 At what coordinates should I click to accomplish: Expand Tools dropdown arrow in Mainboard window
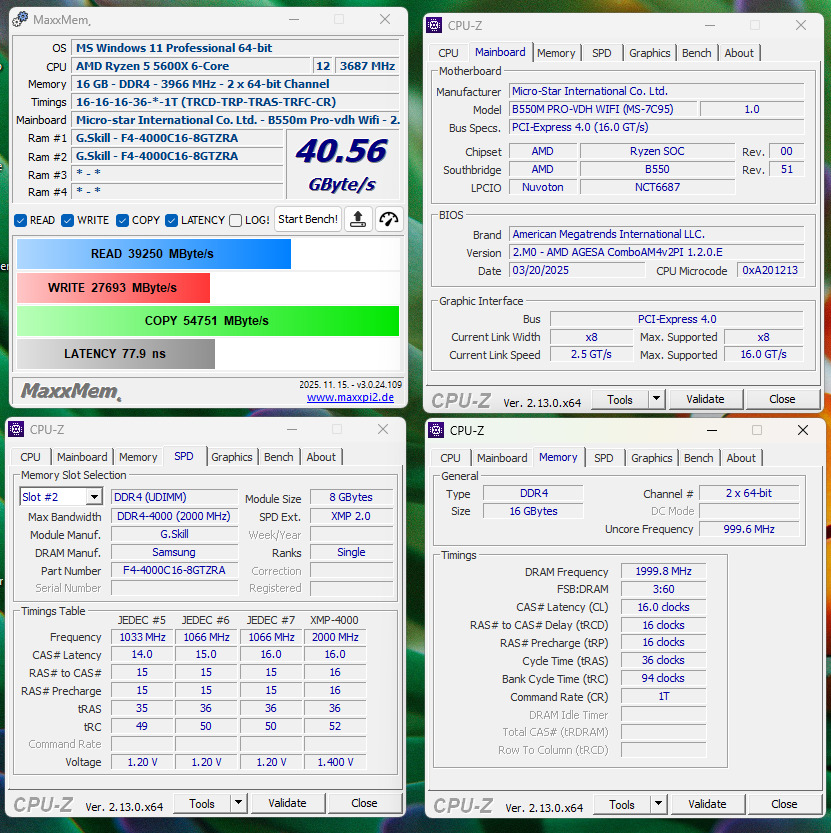[x=657, y=398]
